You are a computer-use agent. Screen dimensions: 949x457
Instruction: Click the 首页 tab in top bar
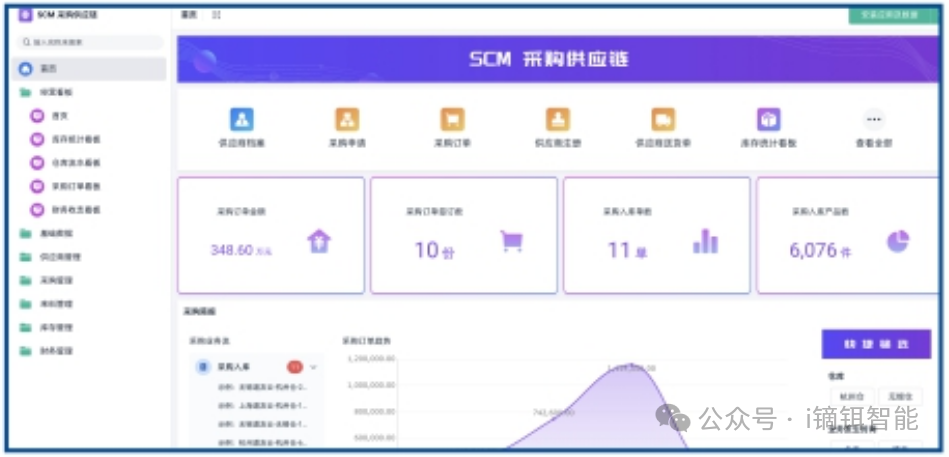(188, 15)
